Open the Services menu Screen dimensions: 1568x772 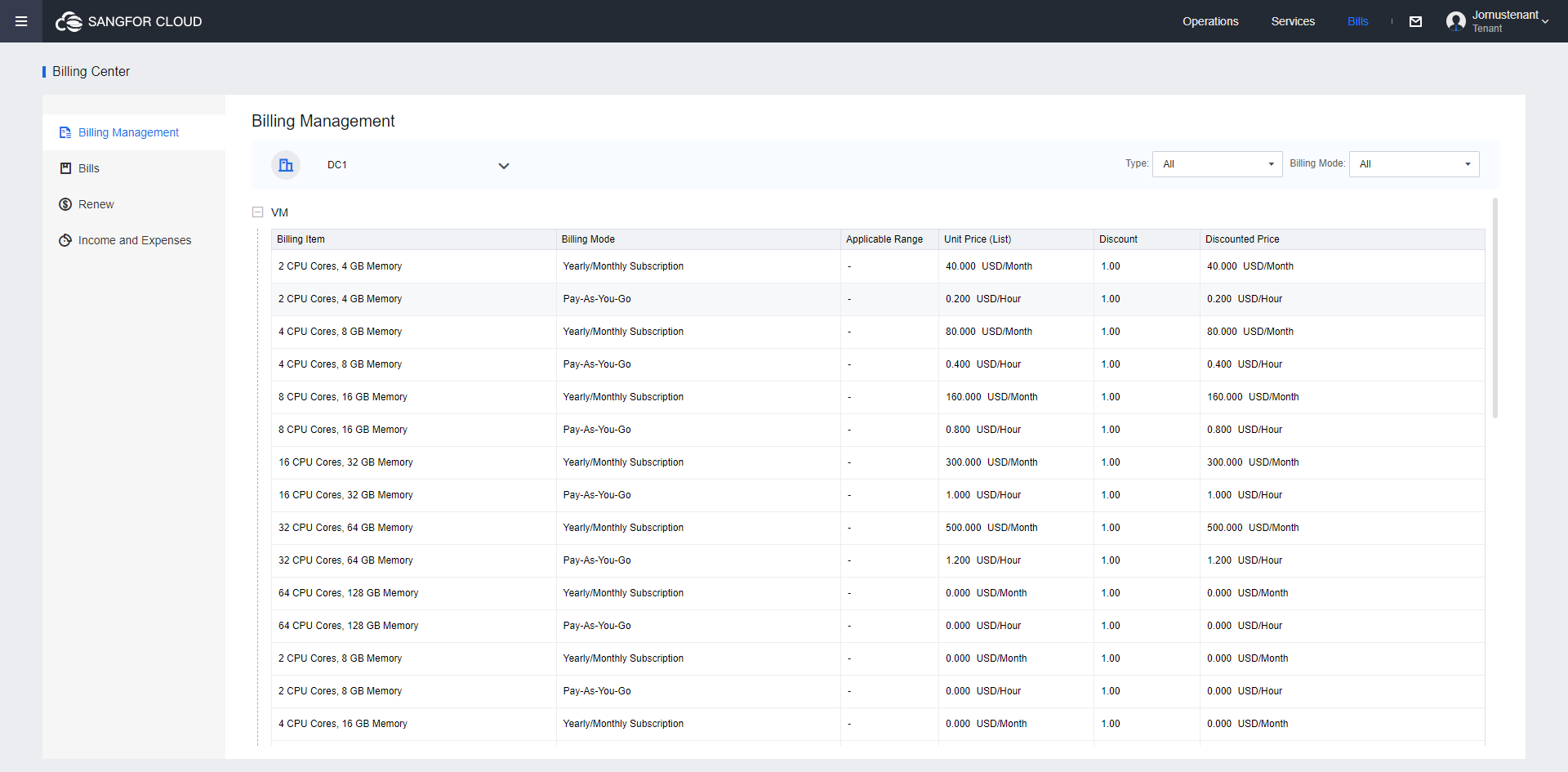pyautogui.click(x=1293, y=21)
